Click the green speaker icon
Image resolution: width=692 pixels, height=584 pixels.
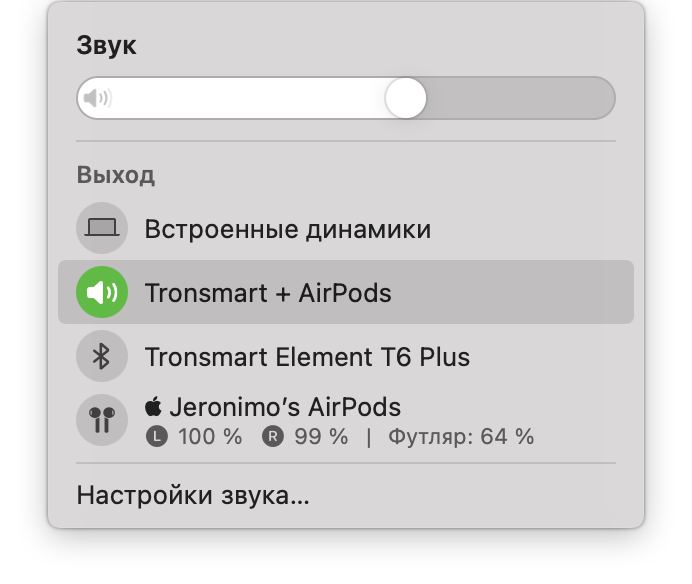coord(102,293)
